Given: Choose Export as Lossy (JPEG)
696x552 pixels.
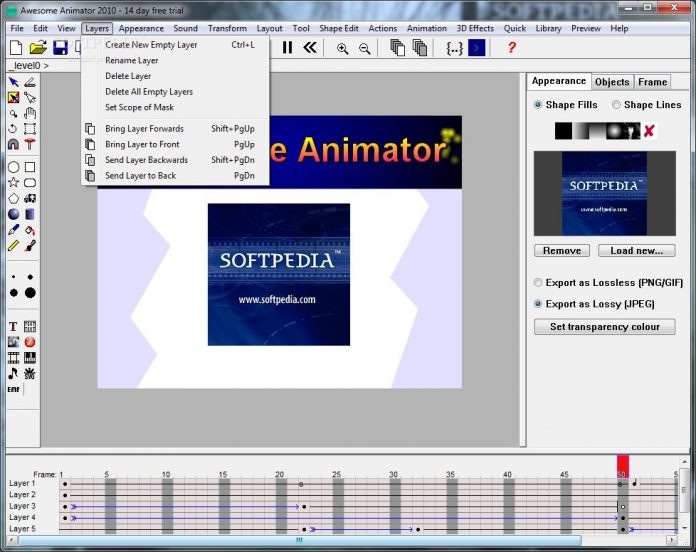Looking at the screenshot, I should [x=538, y=304].
